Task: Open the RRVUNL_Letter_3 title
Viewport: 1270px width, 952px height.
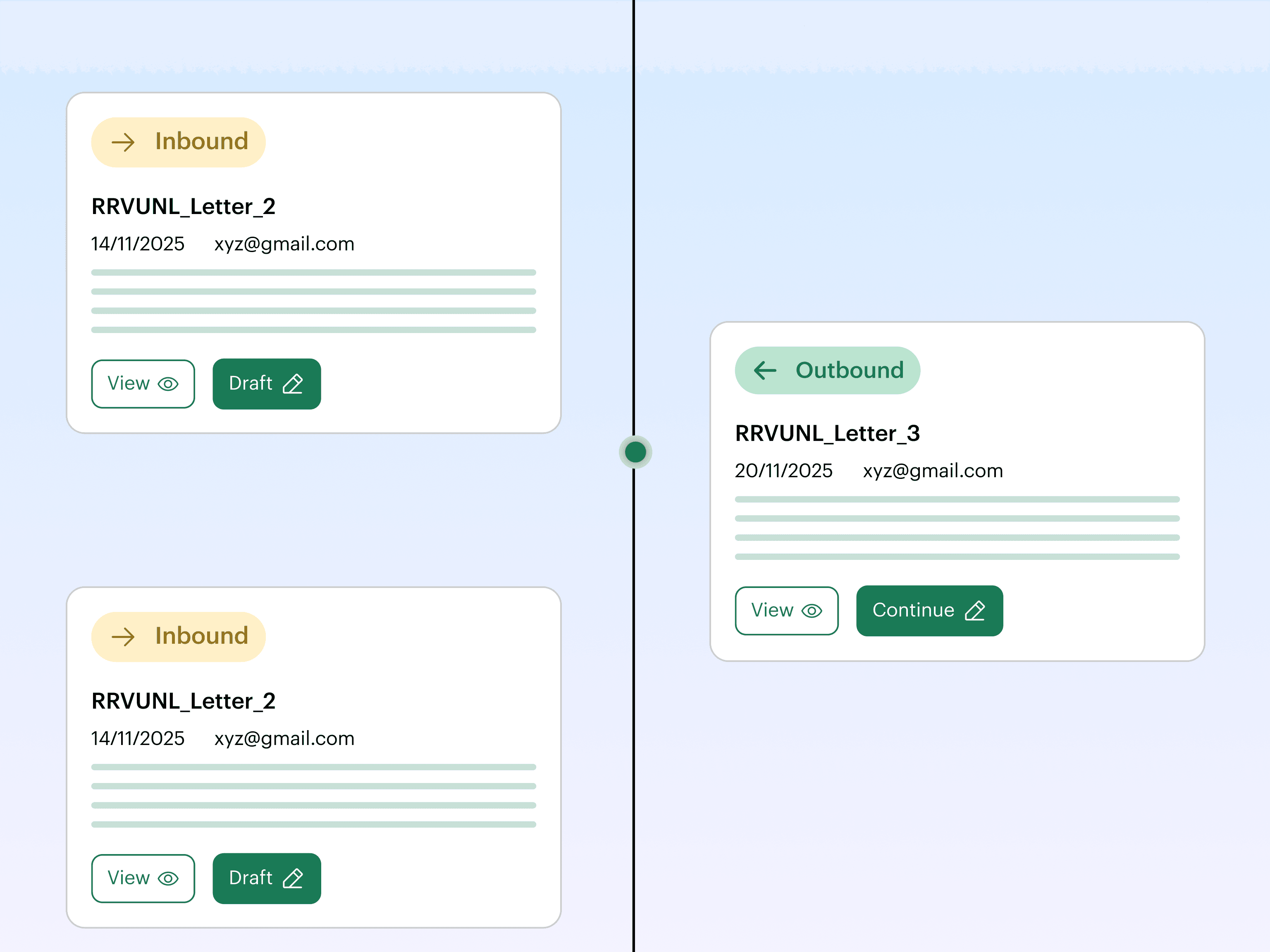Action: (827, 433)
